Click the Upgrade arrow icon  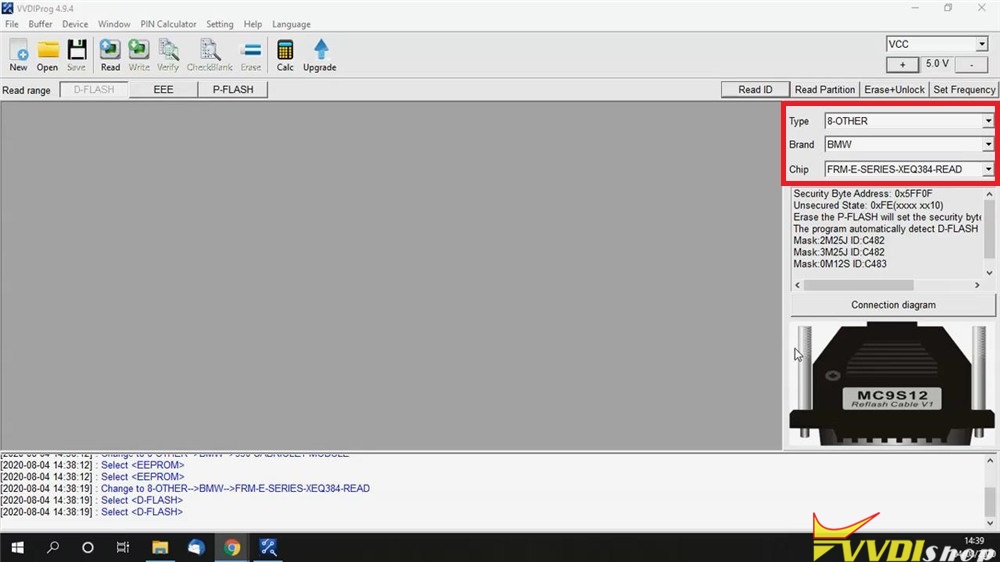point(320,55)
